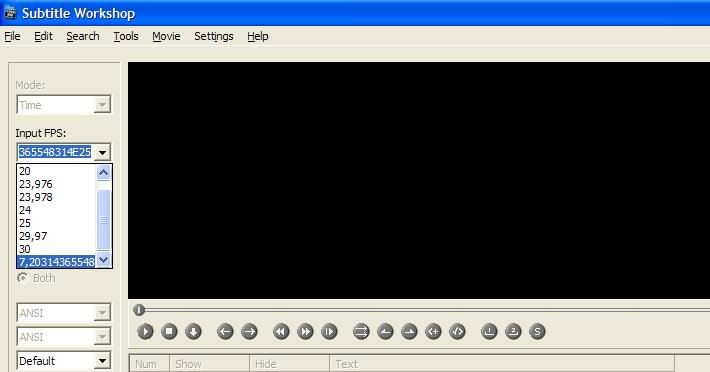
Task: Select 23,976 in the FPS list
Action: click(57, 184)
